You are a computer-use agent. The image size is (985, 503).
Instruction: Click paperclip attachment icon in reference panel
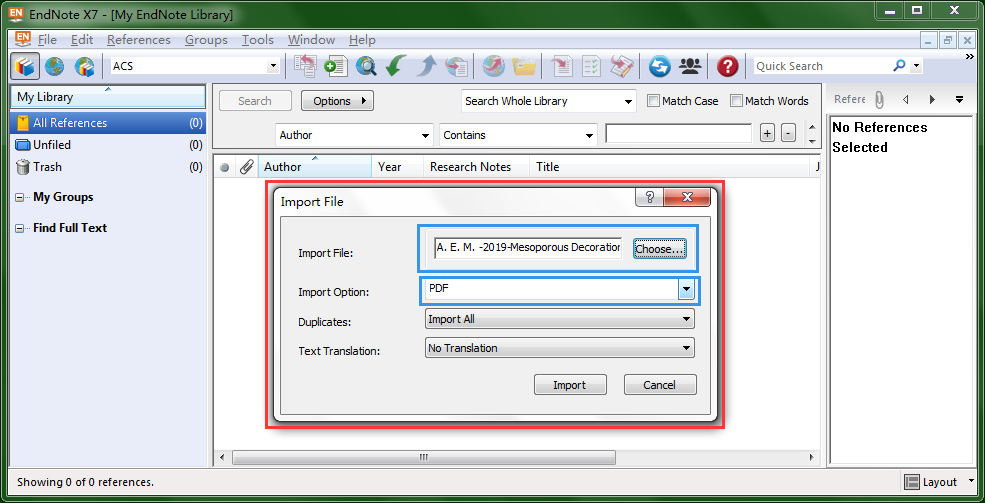pos(879,99)
